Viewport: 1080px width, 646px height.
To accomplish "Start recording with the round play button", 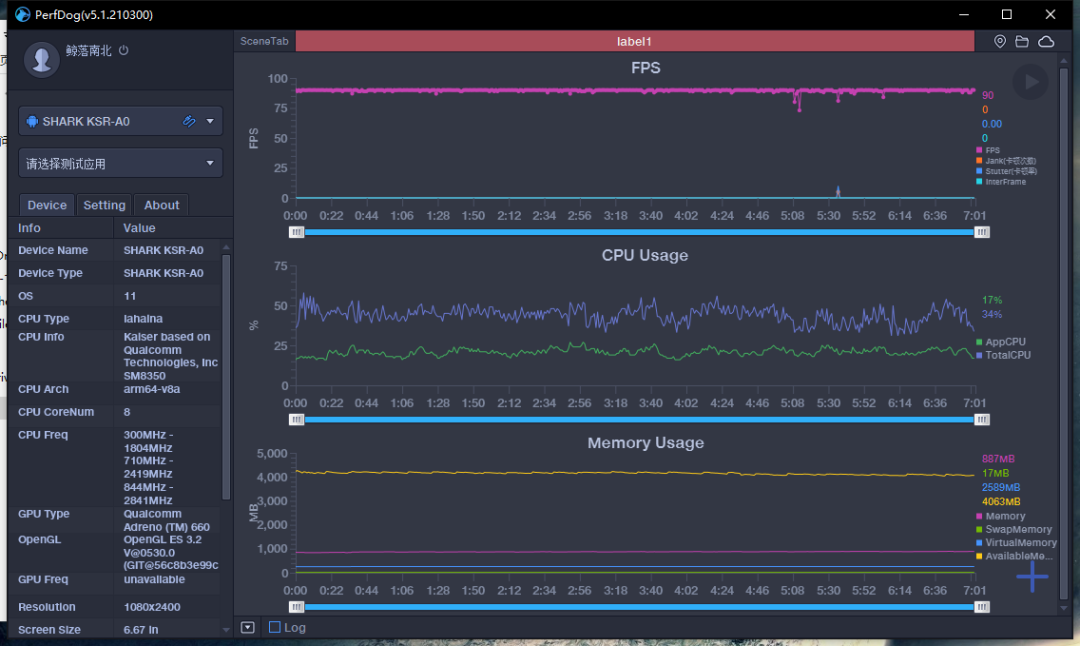I will [x=1030, y=82].
